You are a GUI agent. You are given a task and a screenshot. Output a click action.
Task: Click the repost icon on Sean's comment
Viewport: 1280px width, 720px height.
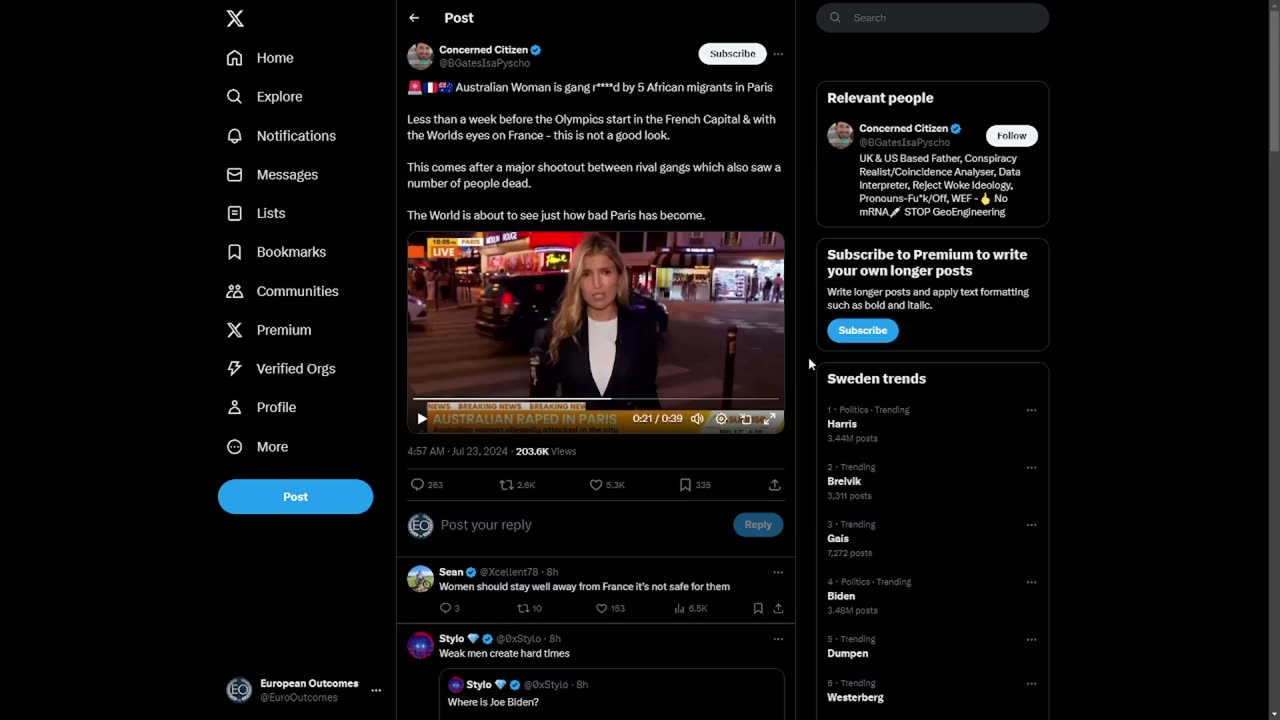(522, 608)
